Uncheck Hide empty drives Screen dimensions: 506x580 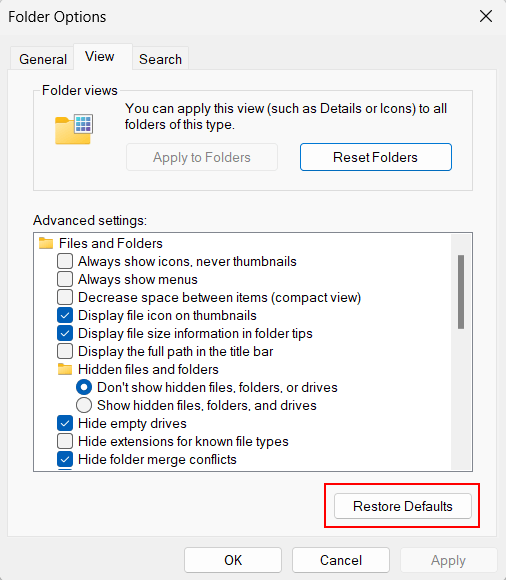pos(65,423)
